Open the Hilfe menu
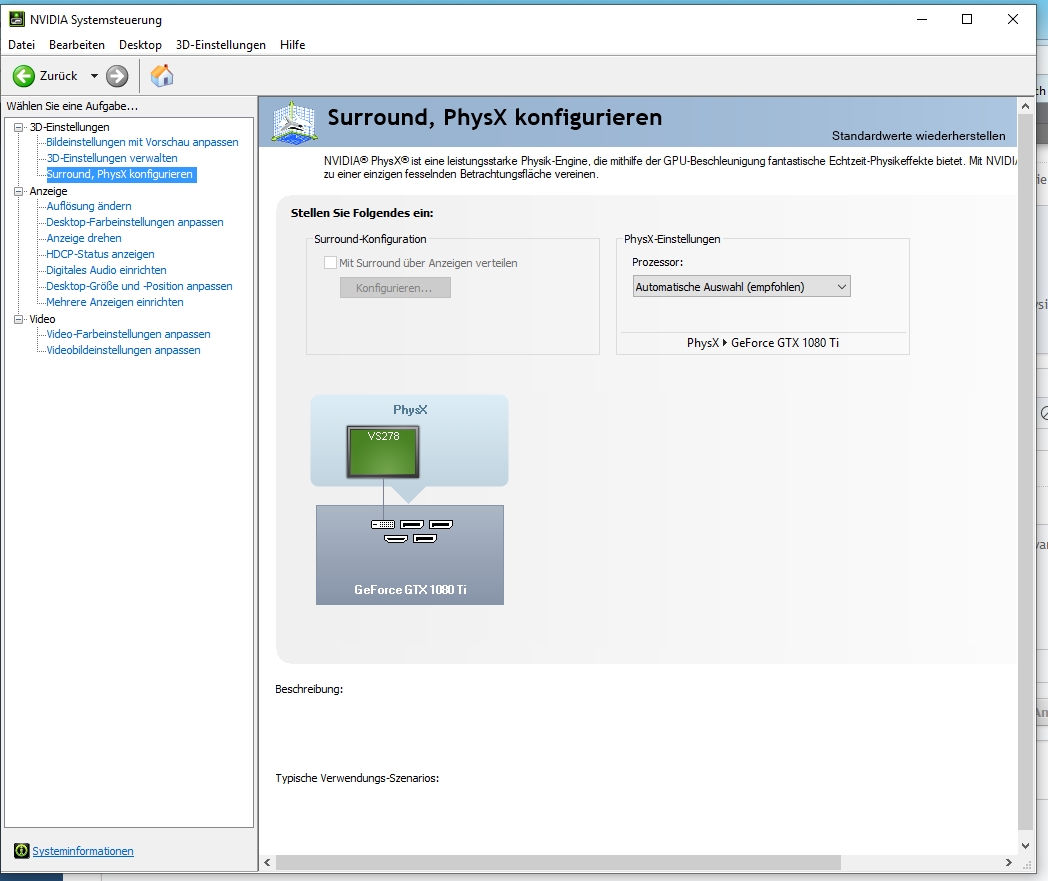 (293, 45)
